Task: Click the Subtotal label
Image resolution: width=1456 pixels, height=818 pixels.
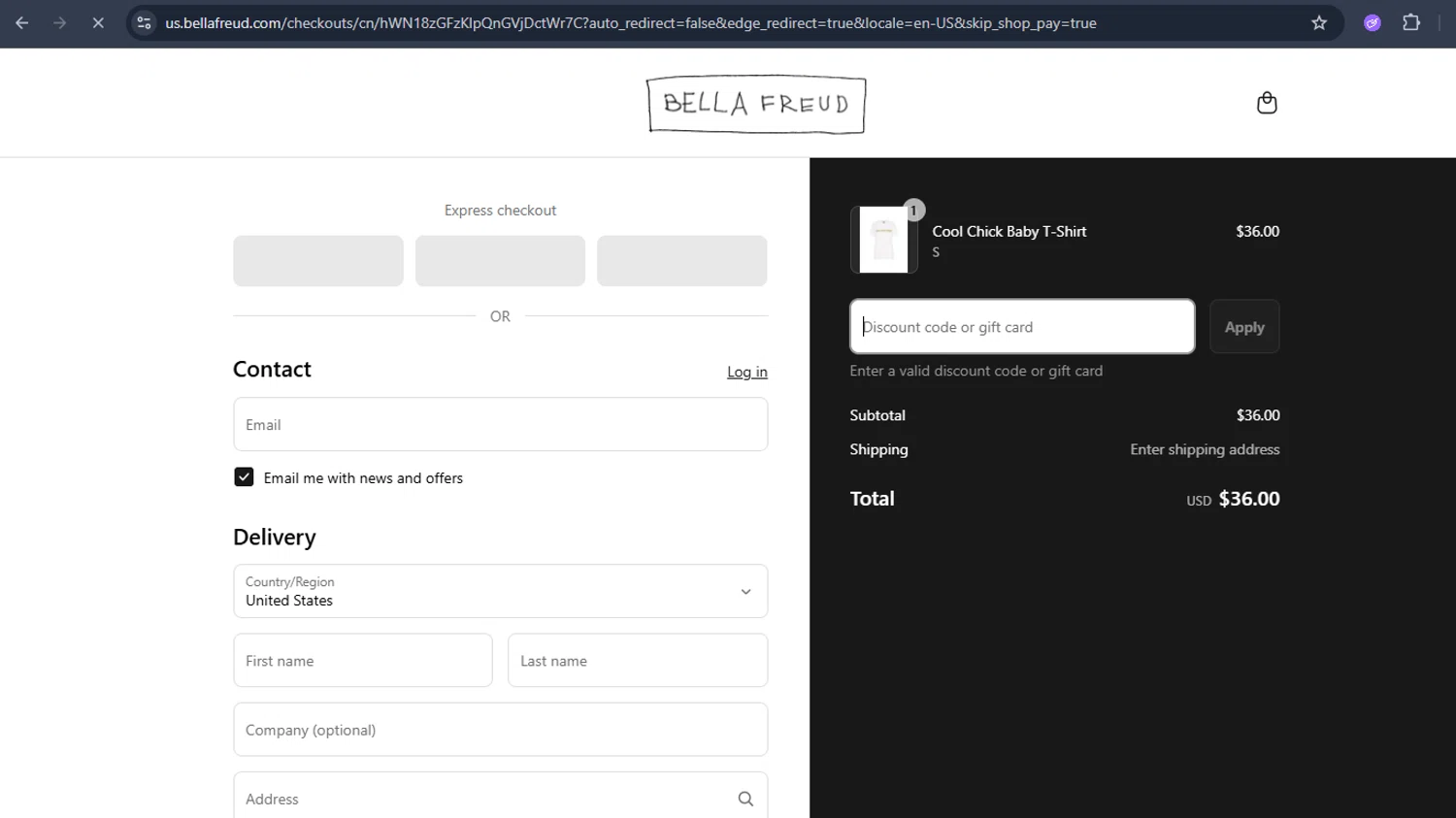Action: (x=877, y=415)
